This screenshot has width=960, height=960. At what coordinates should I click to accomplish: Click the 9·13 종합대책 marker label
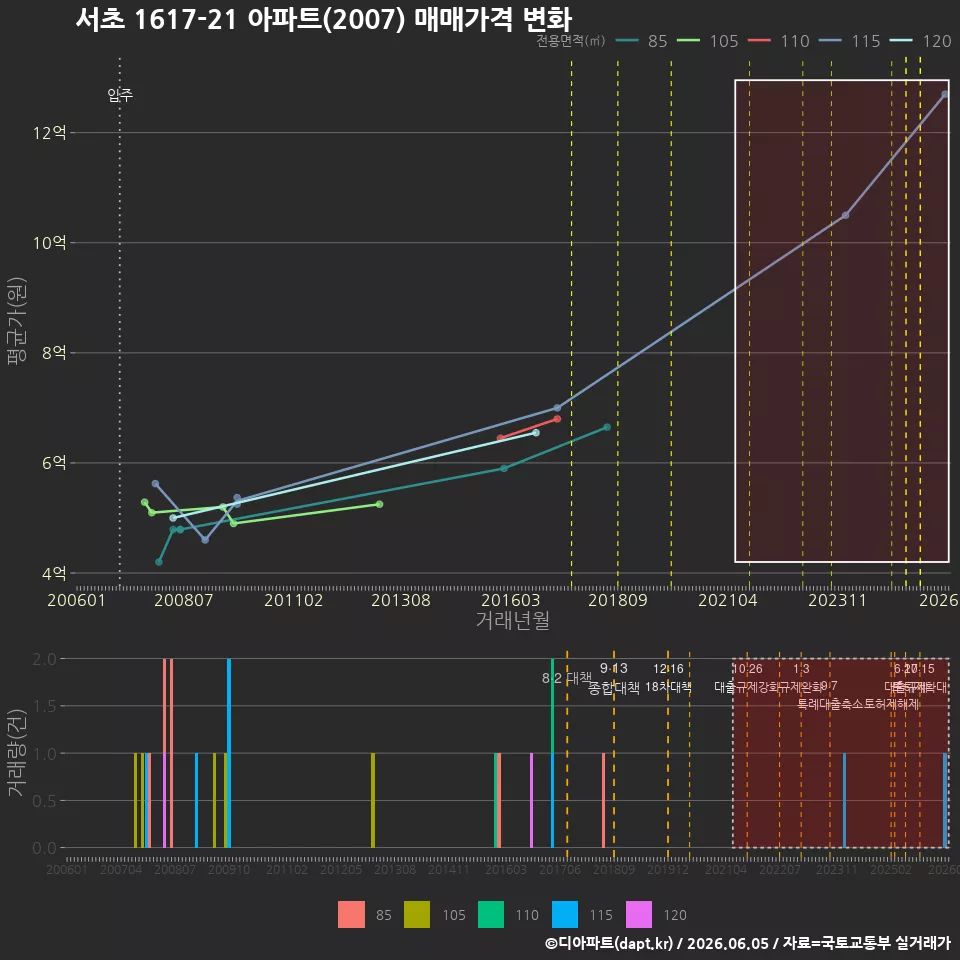(x=613, y=678)
